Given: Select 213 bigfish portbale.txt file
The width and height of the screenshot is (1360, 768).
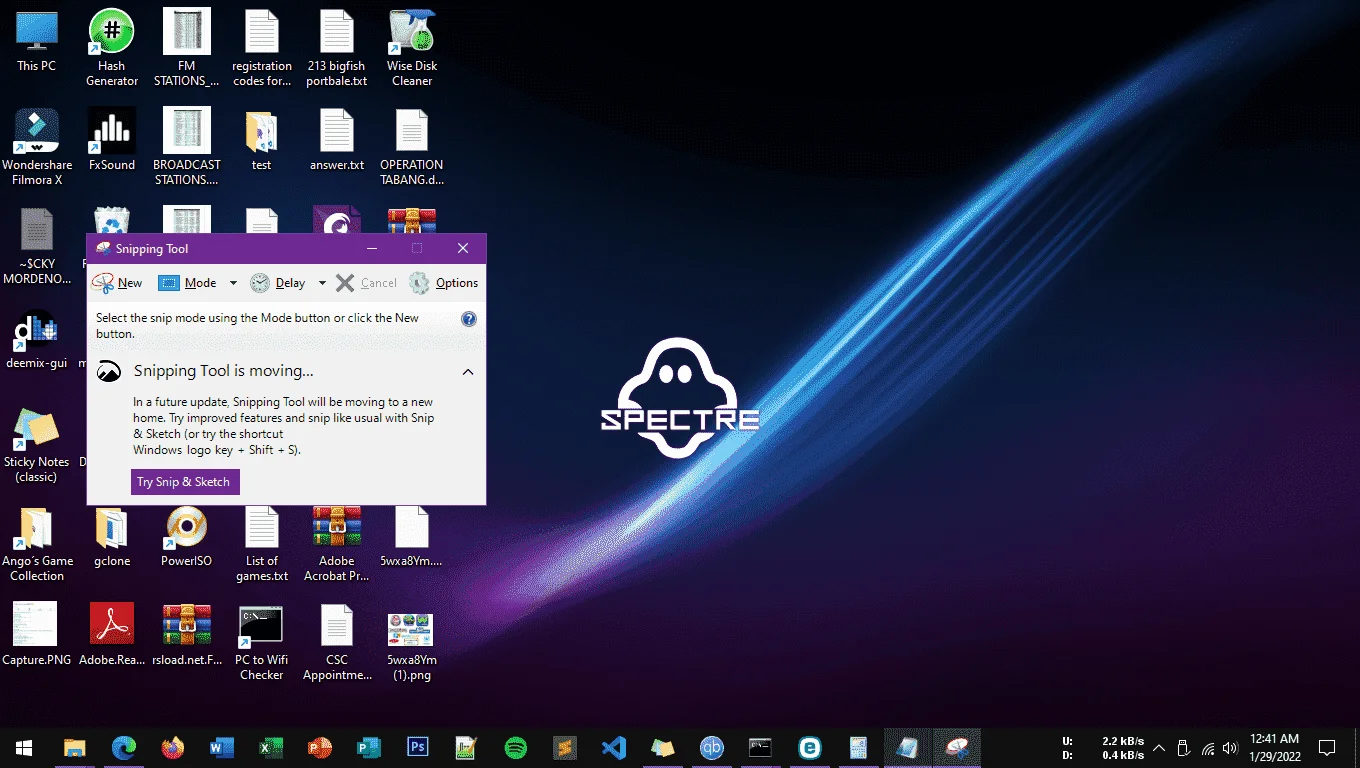Looking at the screenshot, I should click(337, 48).
